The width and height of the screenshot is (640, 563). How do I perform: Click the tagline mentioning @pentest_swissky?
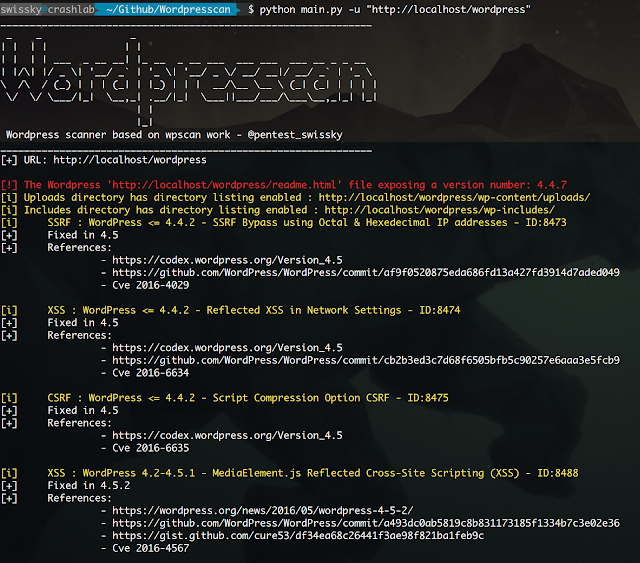(x=174, y=135)
